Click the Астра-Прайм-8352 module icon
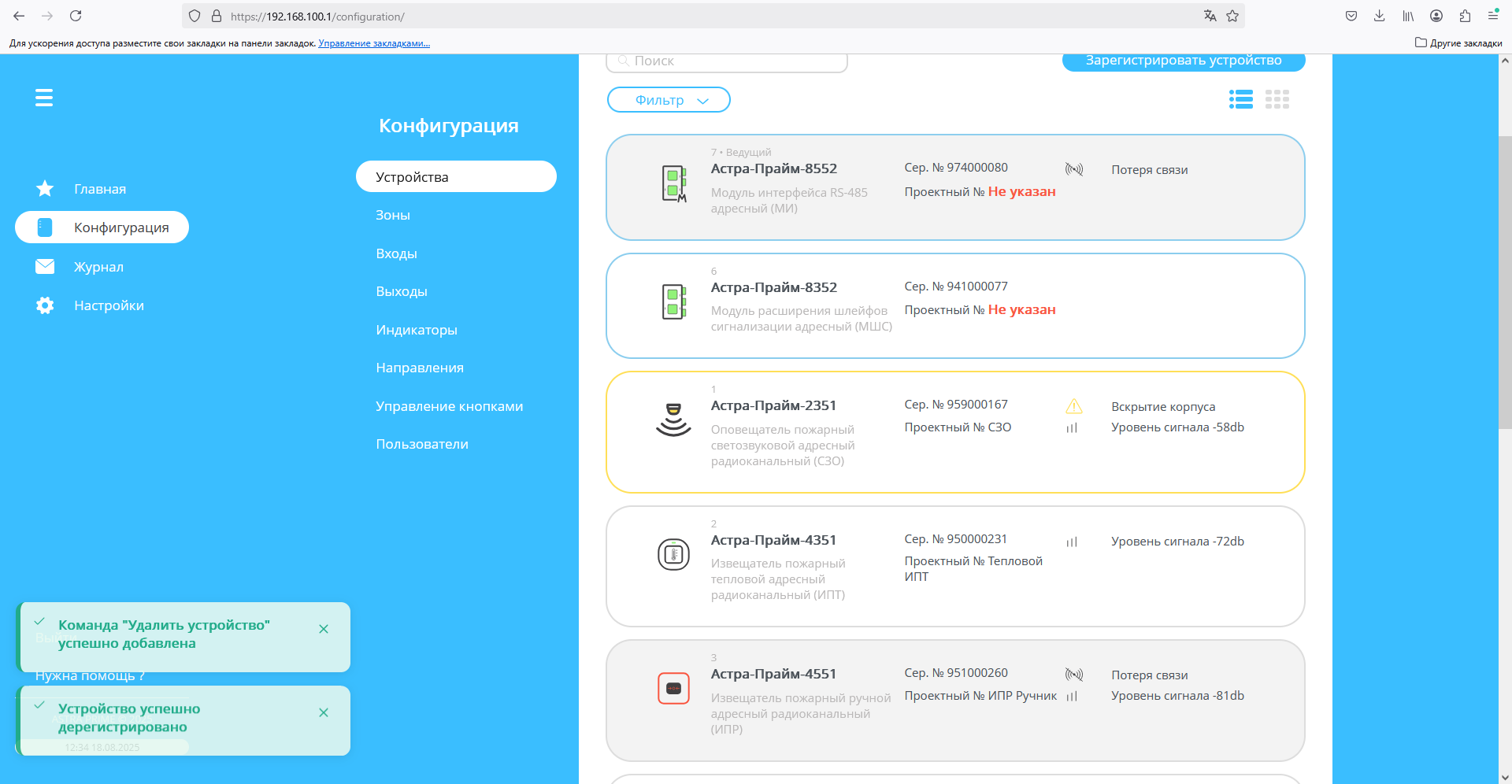Image resolution: width=1512 pixels, height=784 pixels. point(674,302)
